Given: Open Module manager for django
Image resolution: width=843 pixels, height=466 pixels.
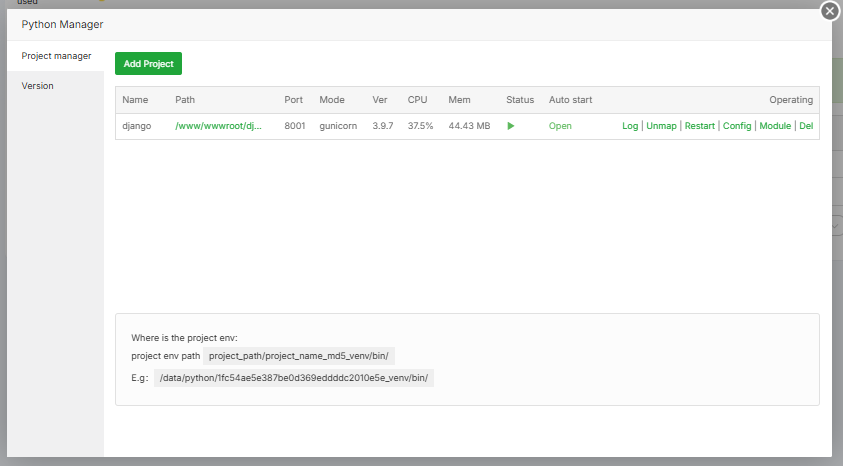Looking at the screenshot, I should pyautogui.click(x=775, y=126).
